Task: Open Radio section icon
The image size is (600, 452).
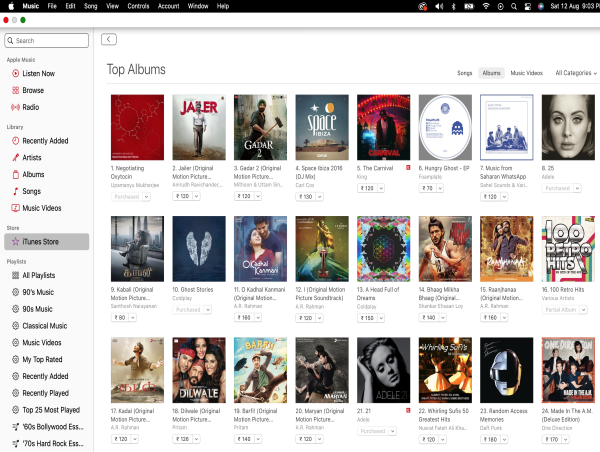Action: click(x=15, y=107)
